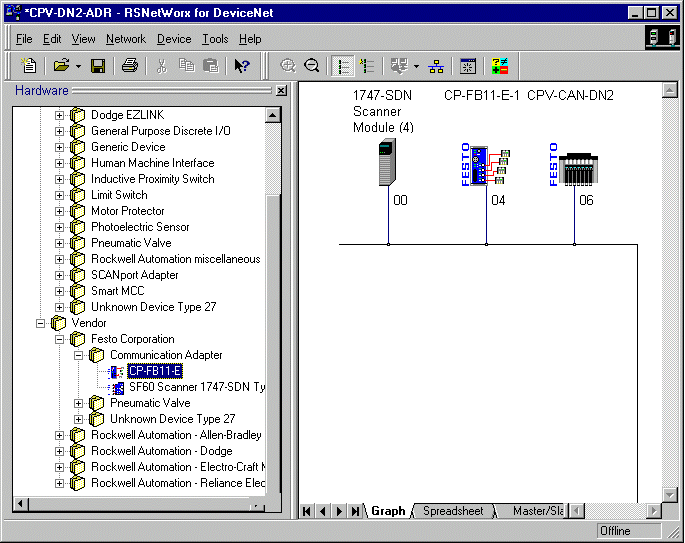Image resolution: width=685 pixels, height=543 pixels.
Task: Click hardware tree scroll up arrow
Action: [273, 115]
